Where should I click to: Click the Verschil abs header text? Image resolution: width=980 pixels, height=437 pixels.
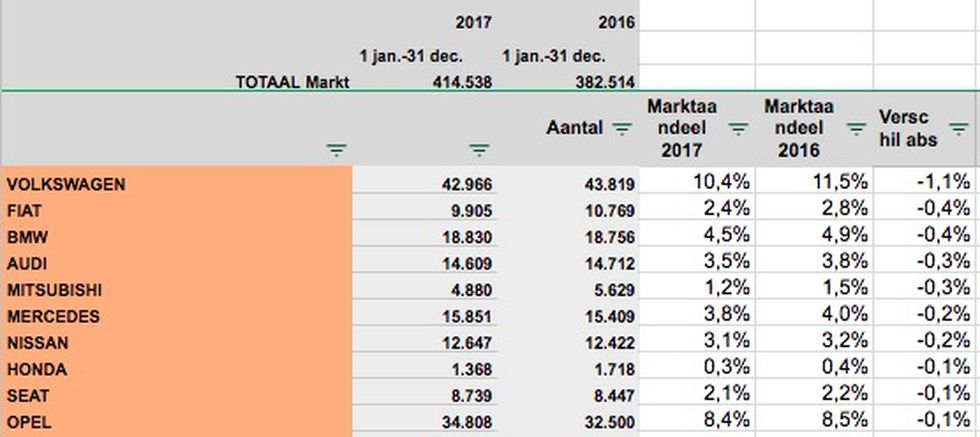[x=908, y=128]
